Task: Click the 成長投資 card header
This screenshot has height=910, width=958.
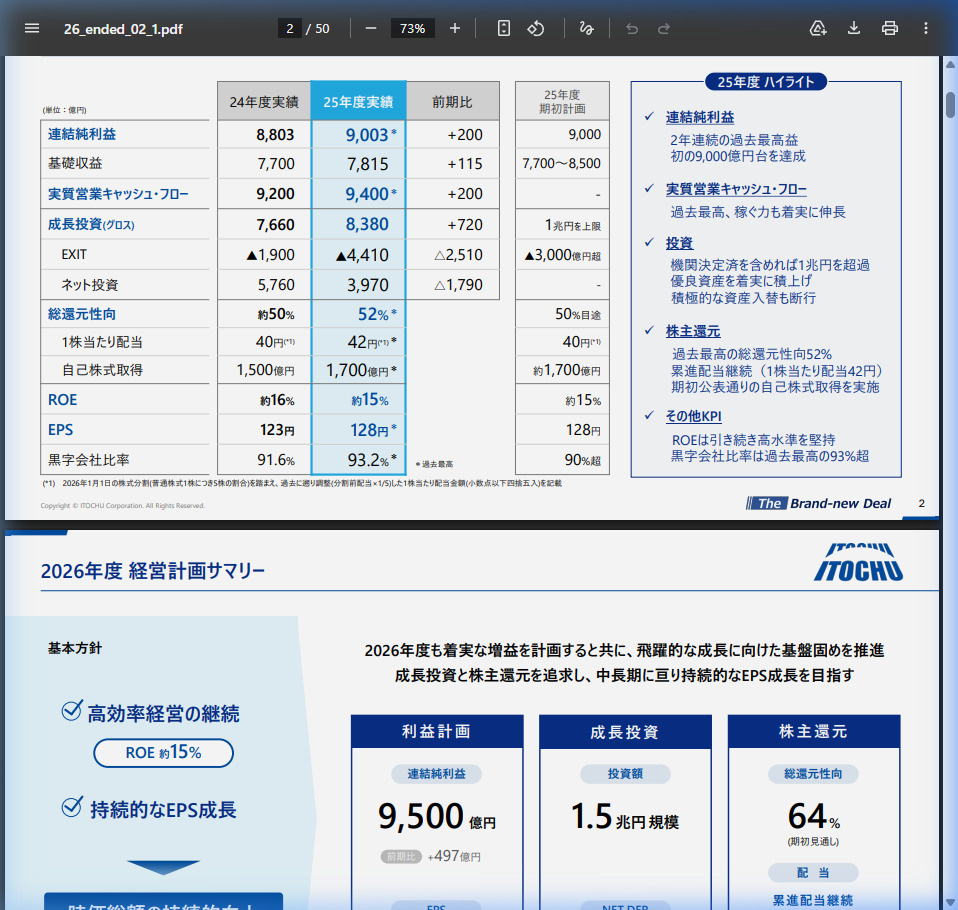Action: [624, 732]
